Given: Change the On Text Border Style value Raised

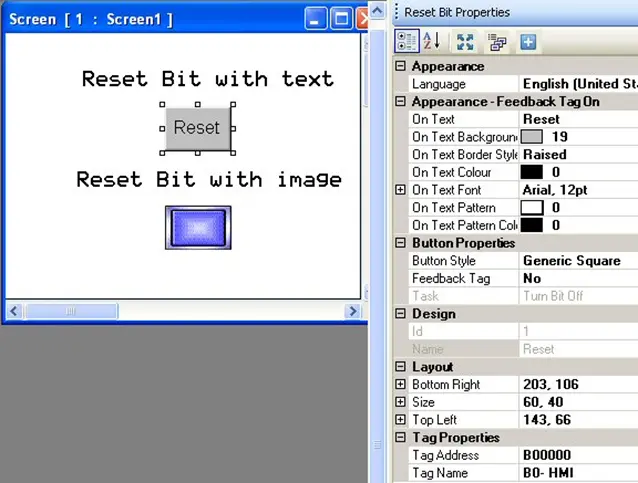Looking at the screenshot, I should (x=579, y=155).
